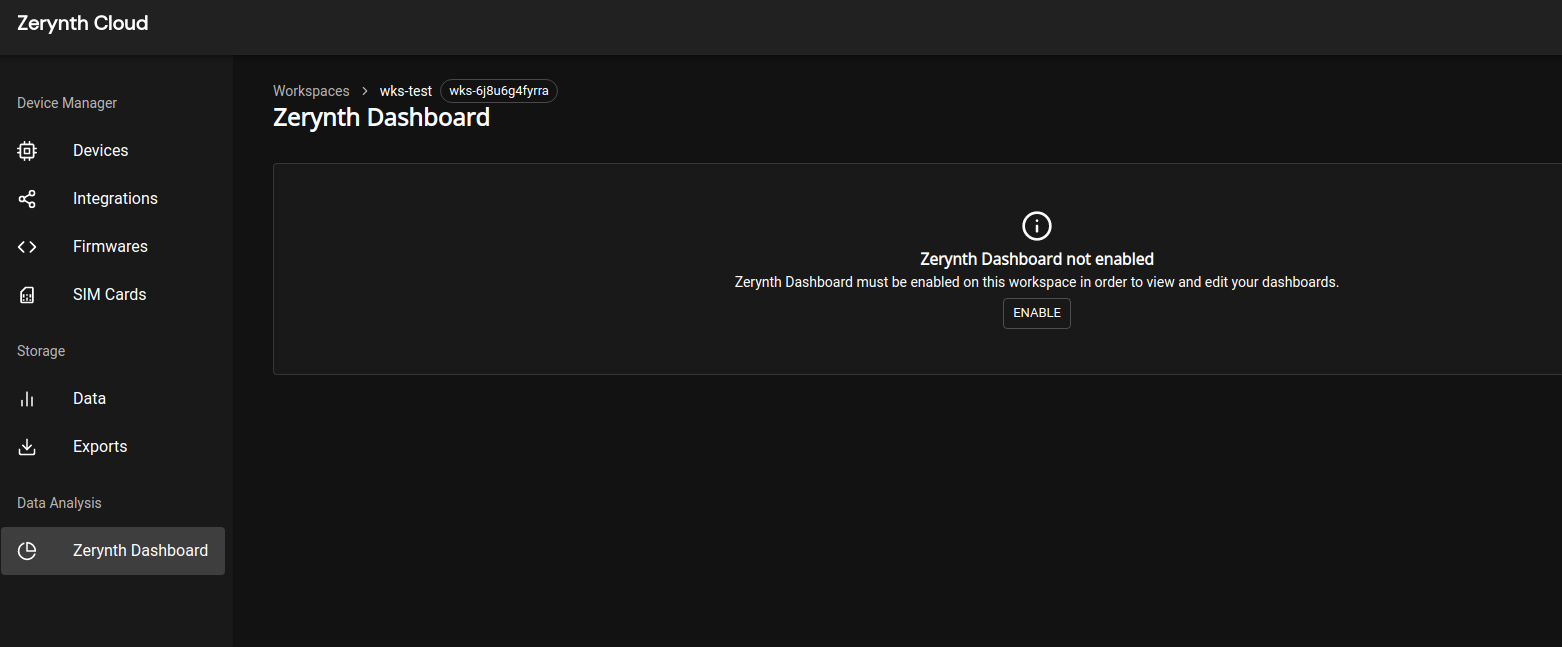This screenshot has height=647, width=1562.
Task: Click the Device Manager section label
Action: pos(67,103)
